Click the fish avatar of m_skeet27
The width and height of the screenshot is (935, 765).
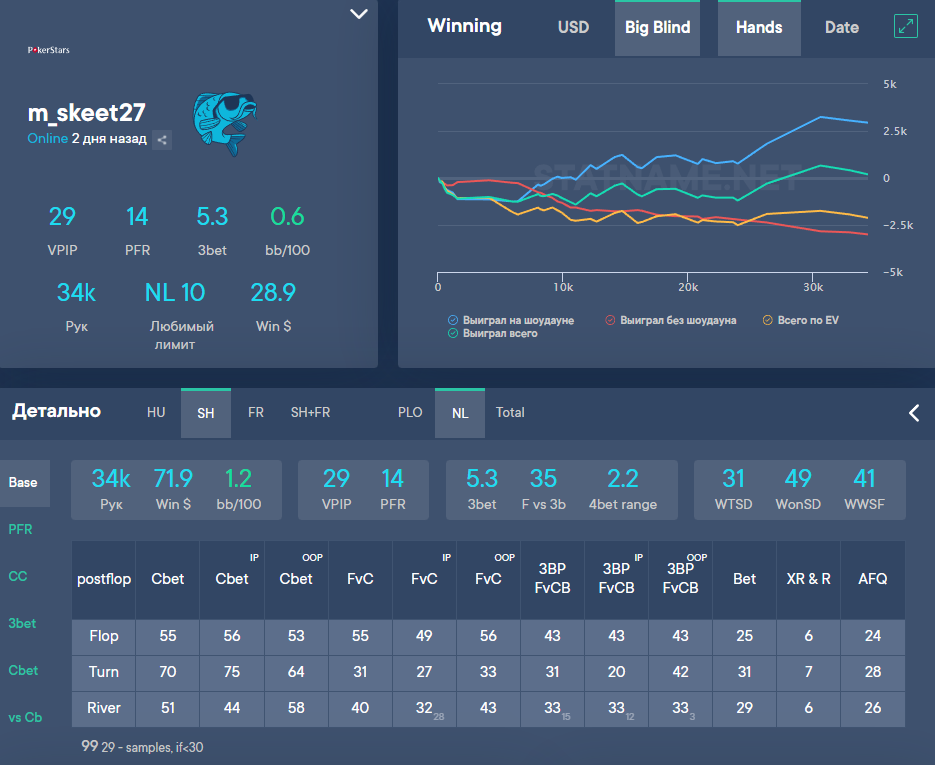click(x=224, y=122)
